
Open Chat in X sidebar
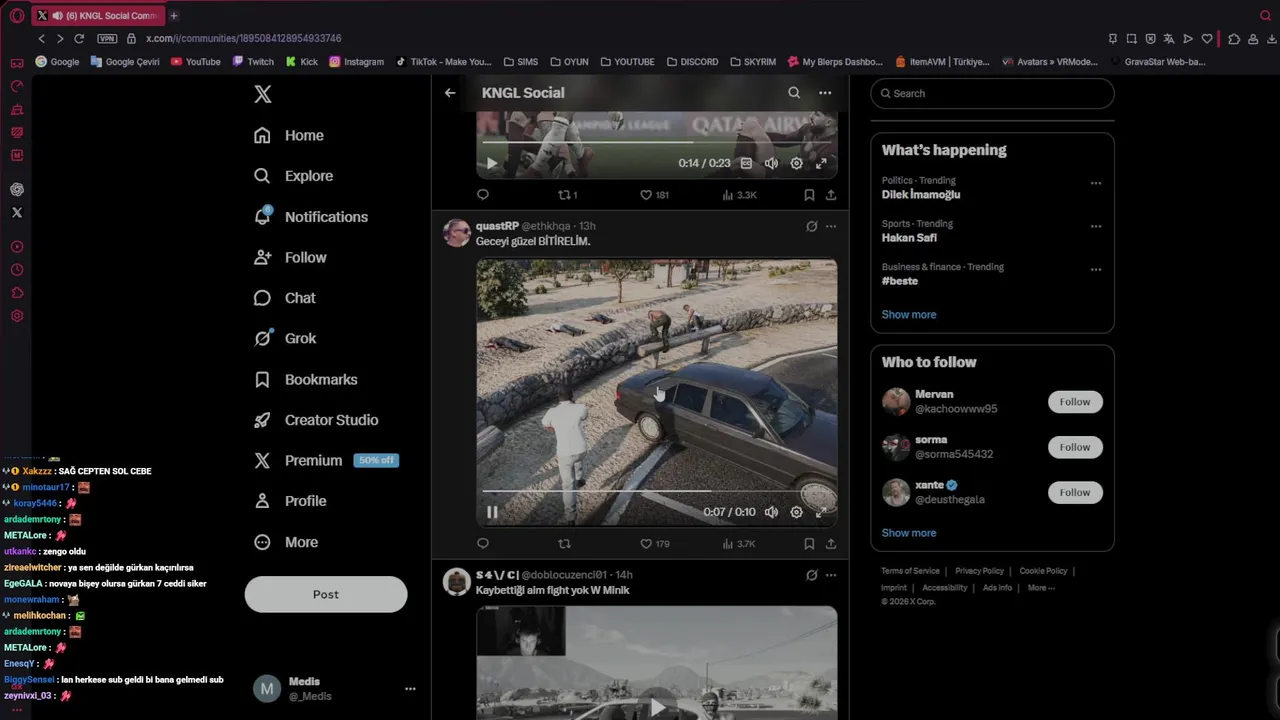point(285,298)
